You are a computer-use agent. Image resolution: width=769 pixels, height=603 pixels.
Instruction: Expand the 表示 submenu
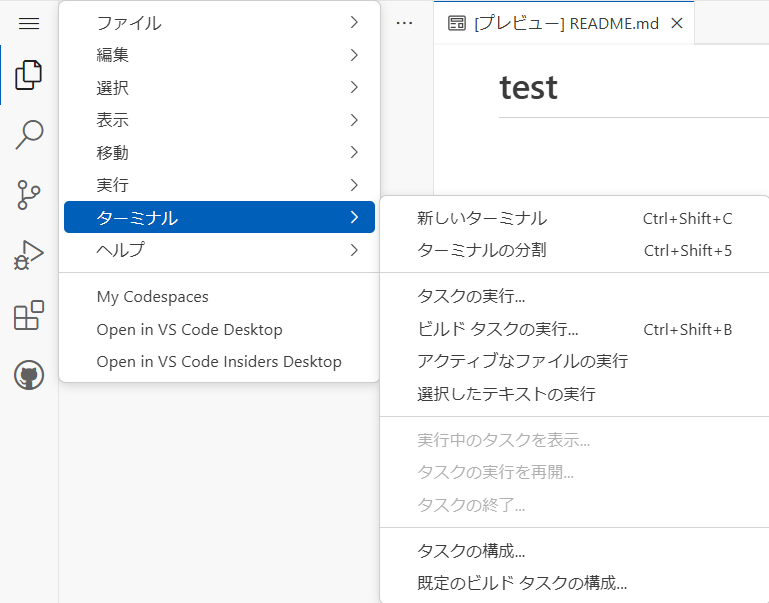coord(219,120)
